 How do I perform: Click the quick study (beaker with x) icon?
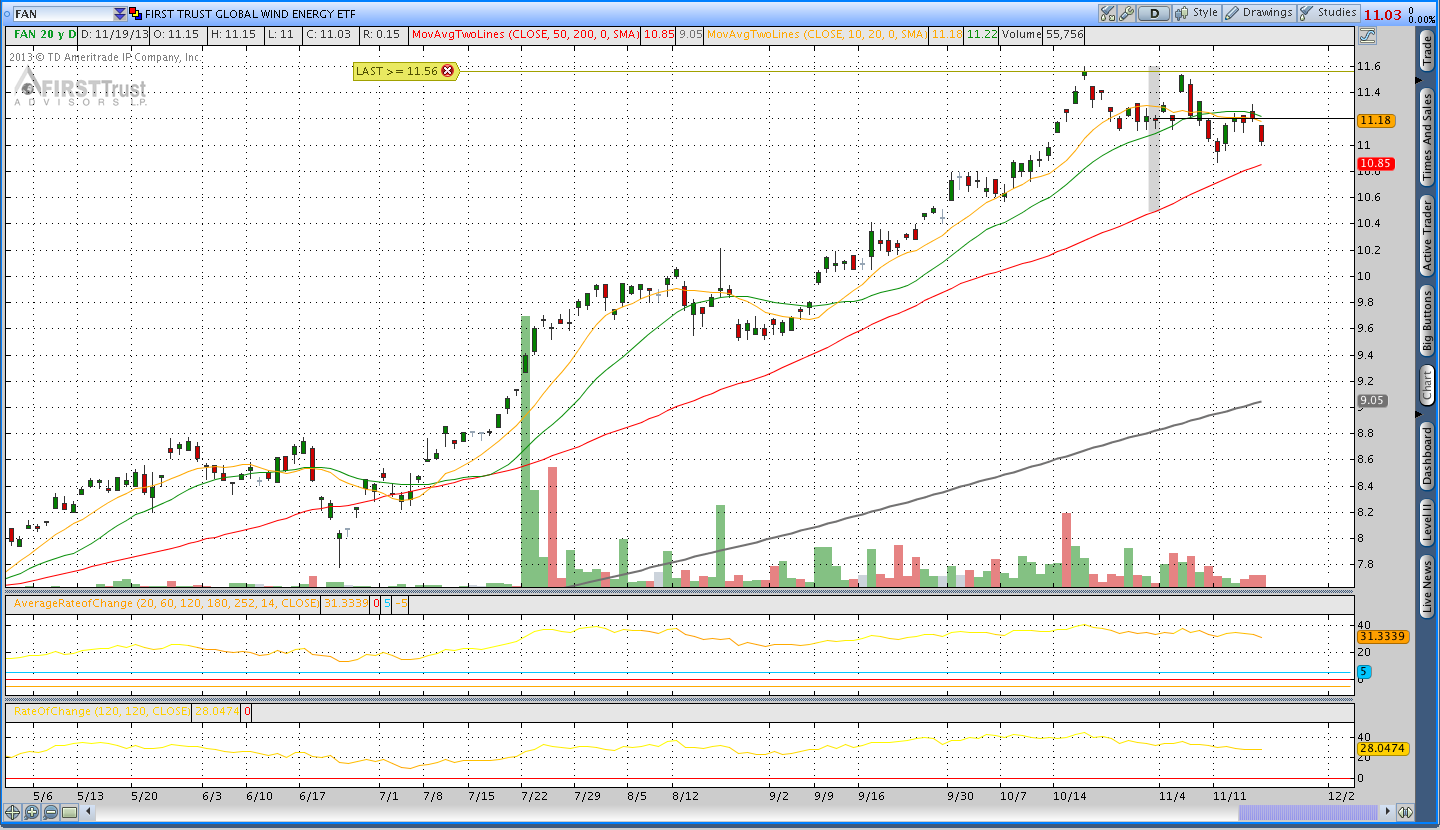point(1108,13)
